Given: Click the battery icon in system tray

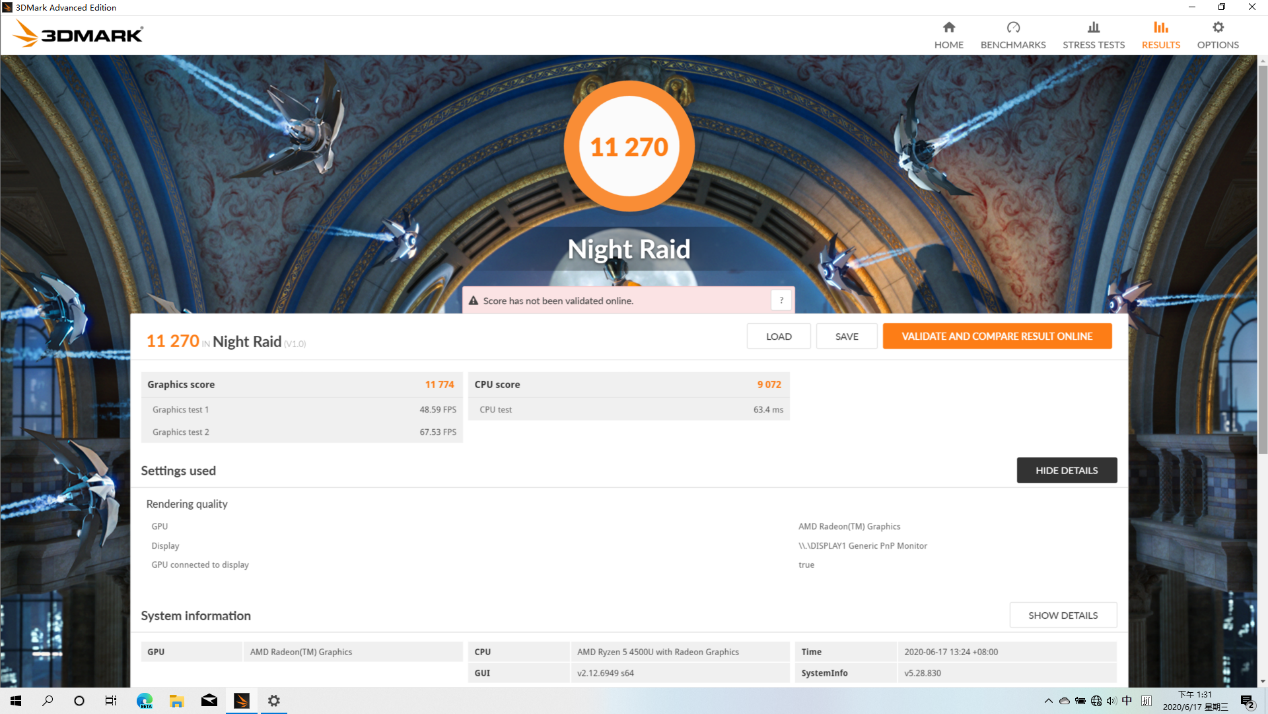Looking at the screenshot, I should point(1080,701).
